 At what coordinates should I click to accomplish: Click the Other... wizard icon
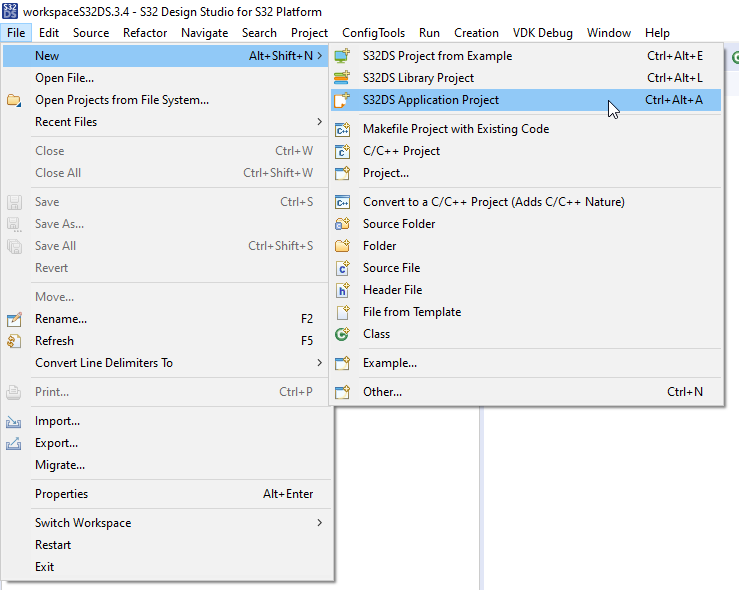click(x=342, y=392)
